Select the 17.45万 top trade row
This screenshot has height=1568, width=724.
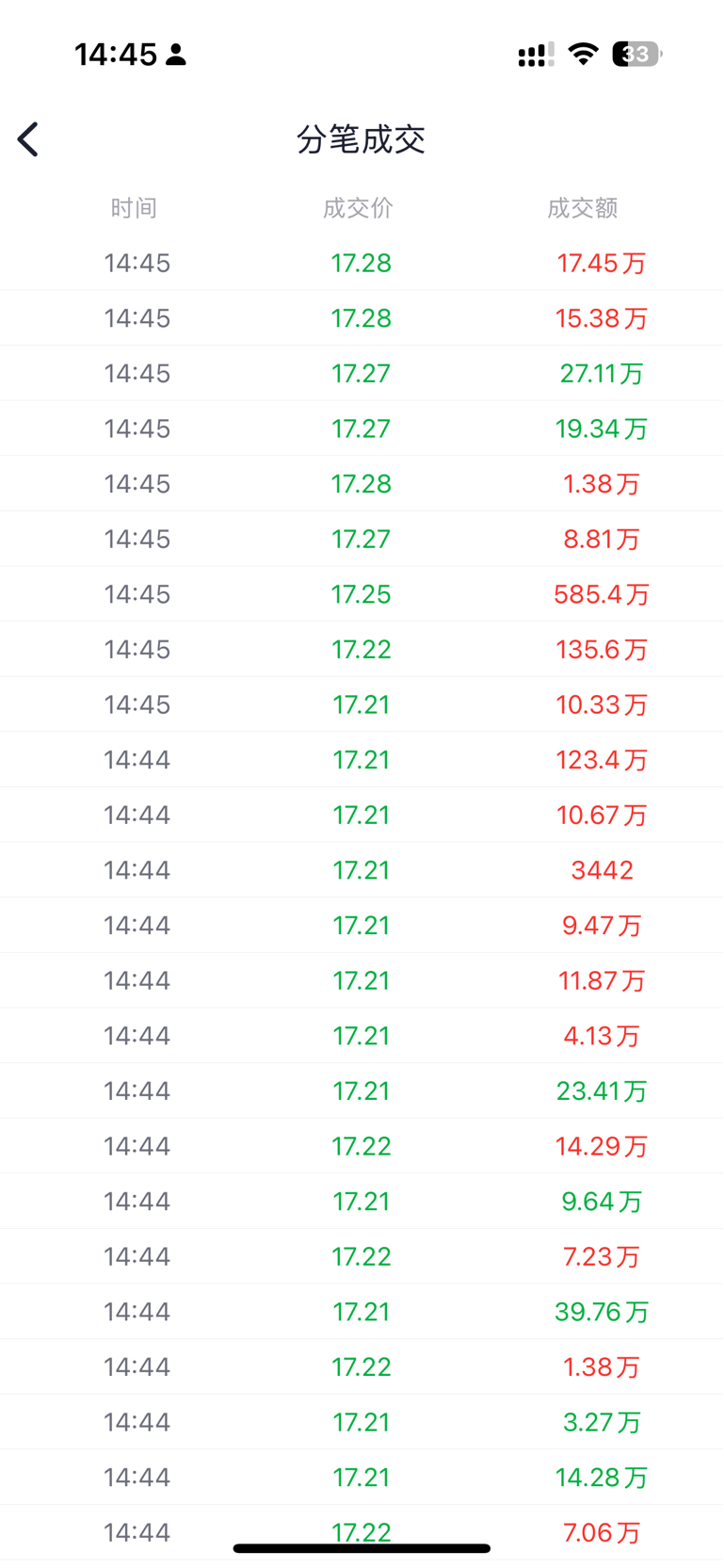[362, 263]
